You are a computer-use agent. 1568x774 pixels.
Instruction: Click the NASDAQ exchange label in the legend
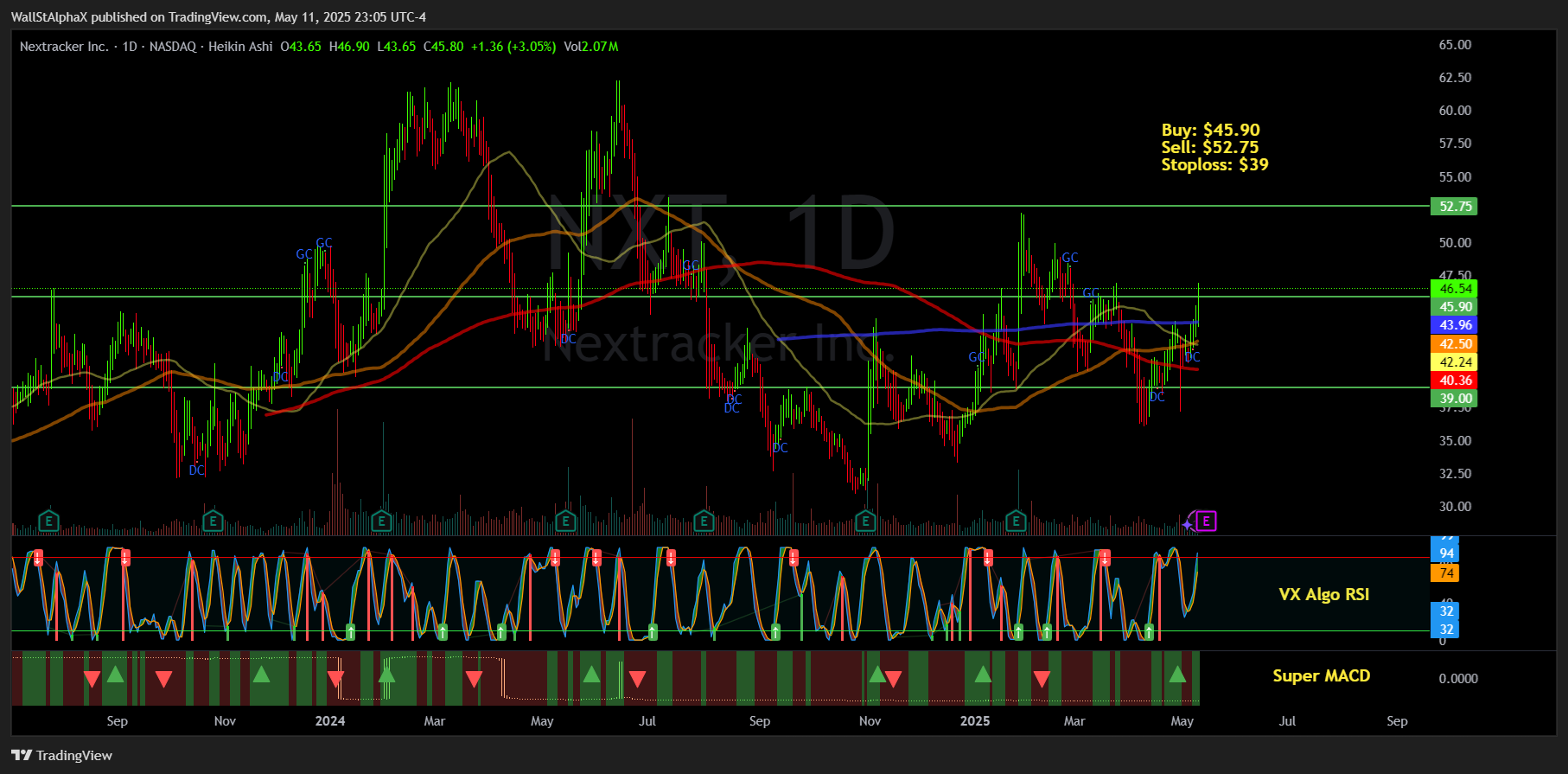173,47
